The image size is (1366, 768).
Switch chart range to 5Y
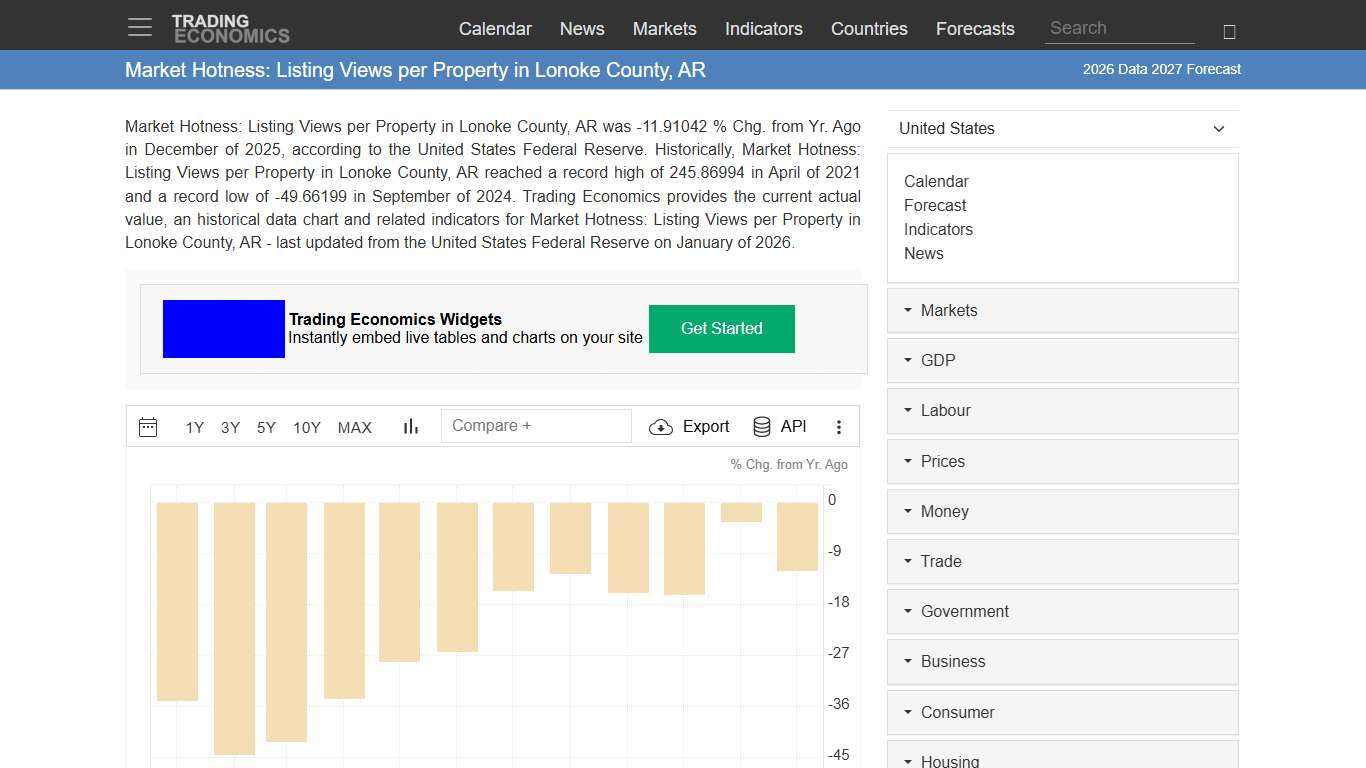(x=266, y=427)
